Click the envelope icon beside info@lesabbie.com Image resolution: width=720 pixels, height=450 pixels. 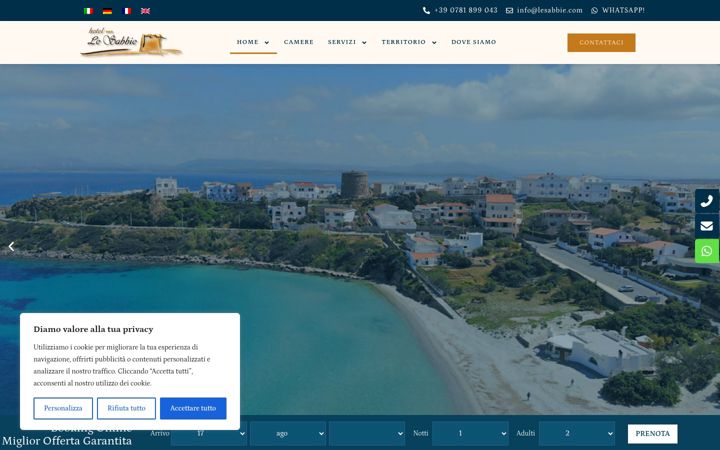tap(509, 11)
